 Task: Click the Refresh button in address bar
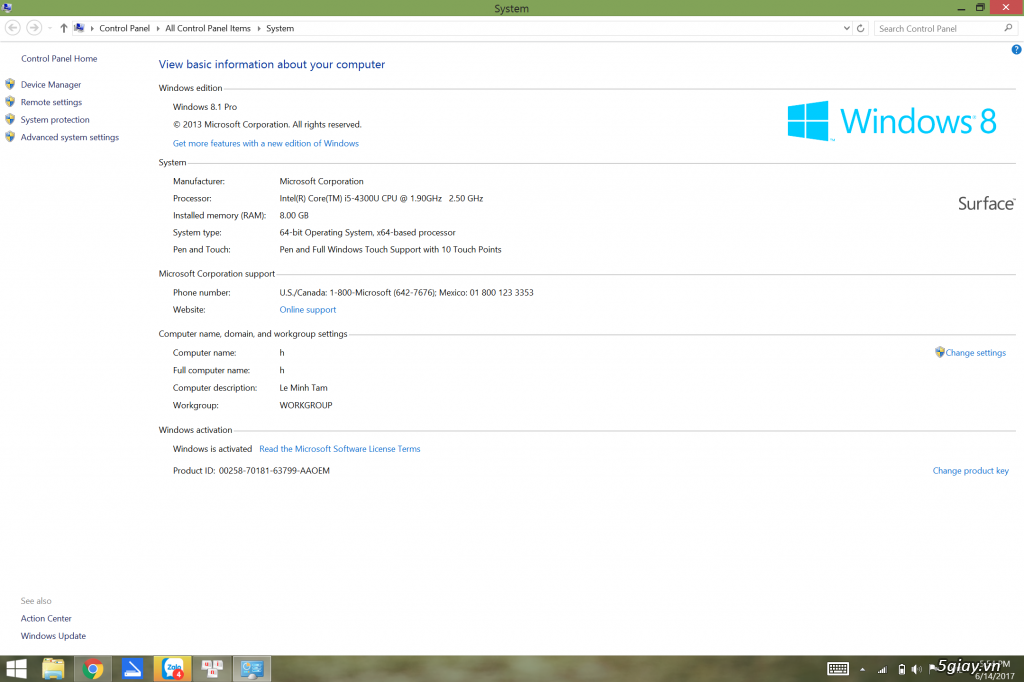(861, 28)
